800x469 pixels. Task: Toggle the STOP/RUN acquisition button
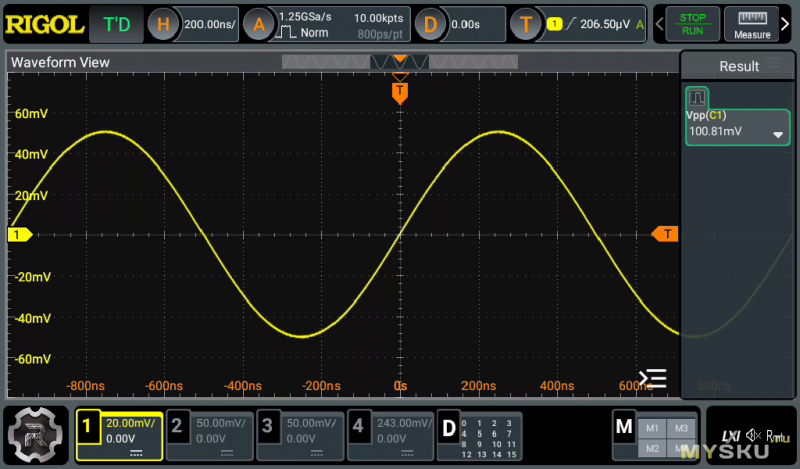pyautogui.click(x=691, y=24)
